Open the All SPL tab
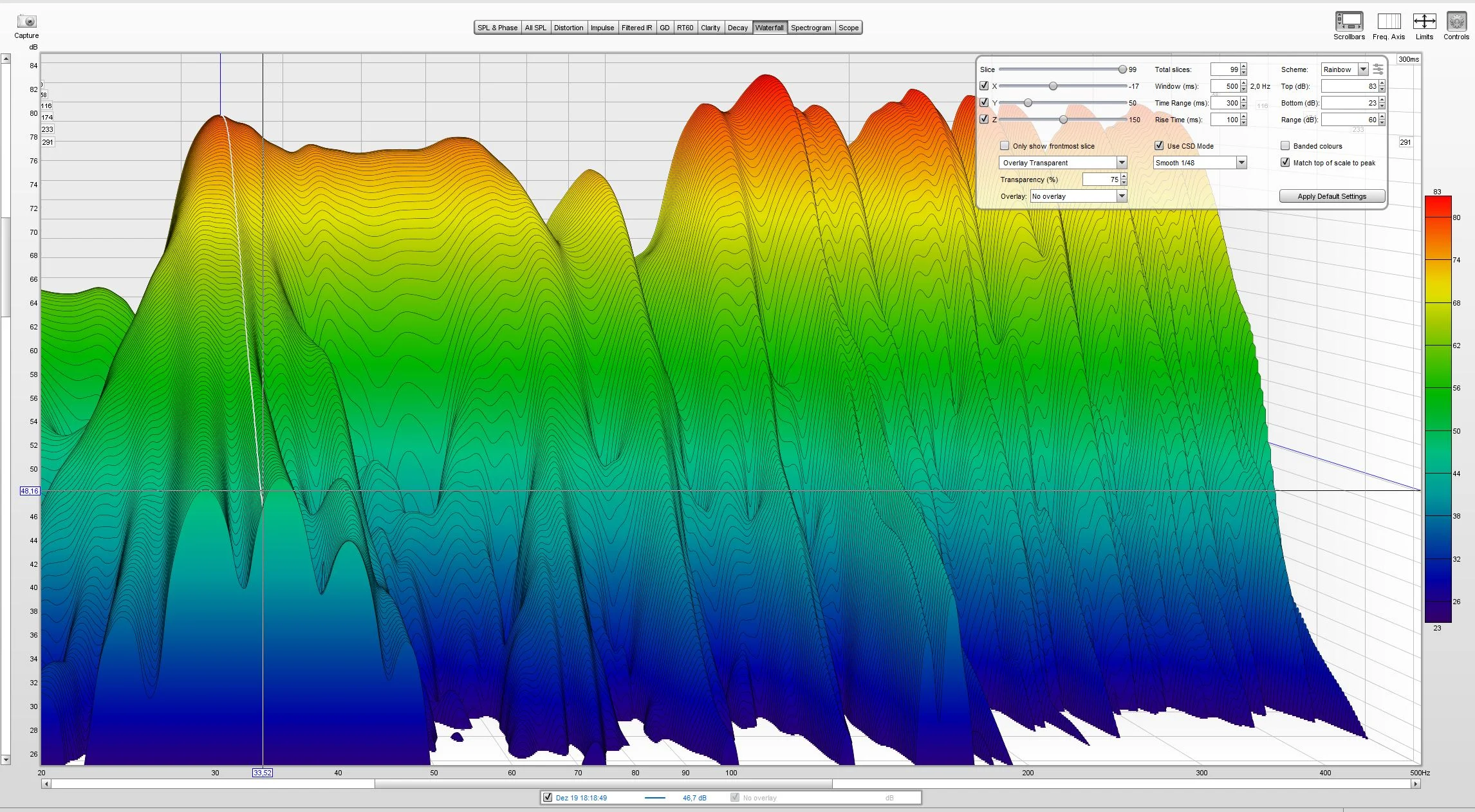This screenshot has height=812, width=1475. 535,28
